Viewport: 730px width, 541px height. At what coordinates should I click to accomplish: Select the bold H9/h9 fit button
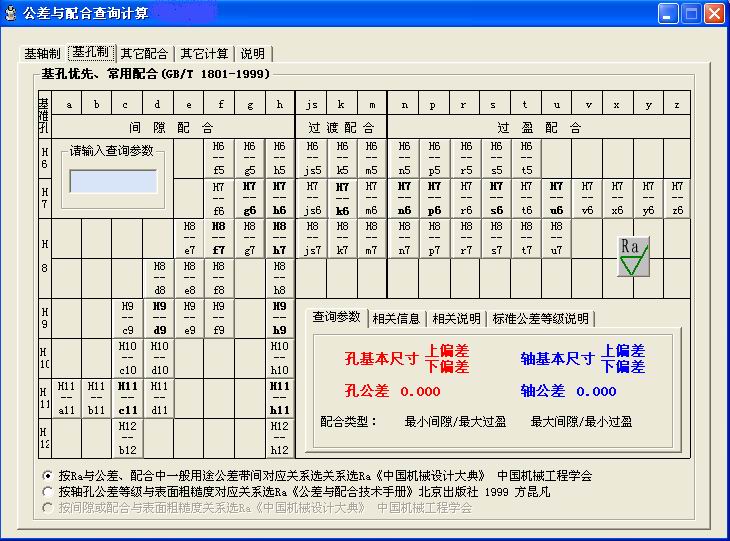279,318
